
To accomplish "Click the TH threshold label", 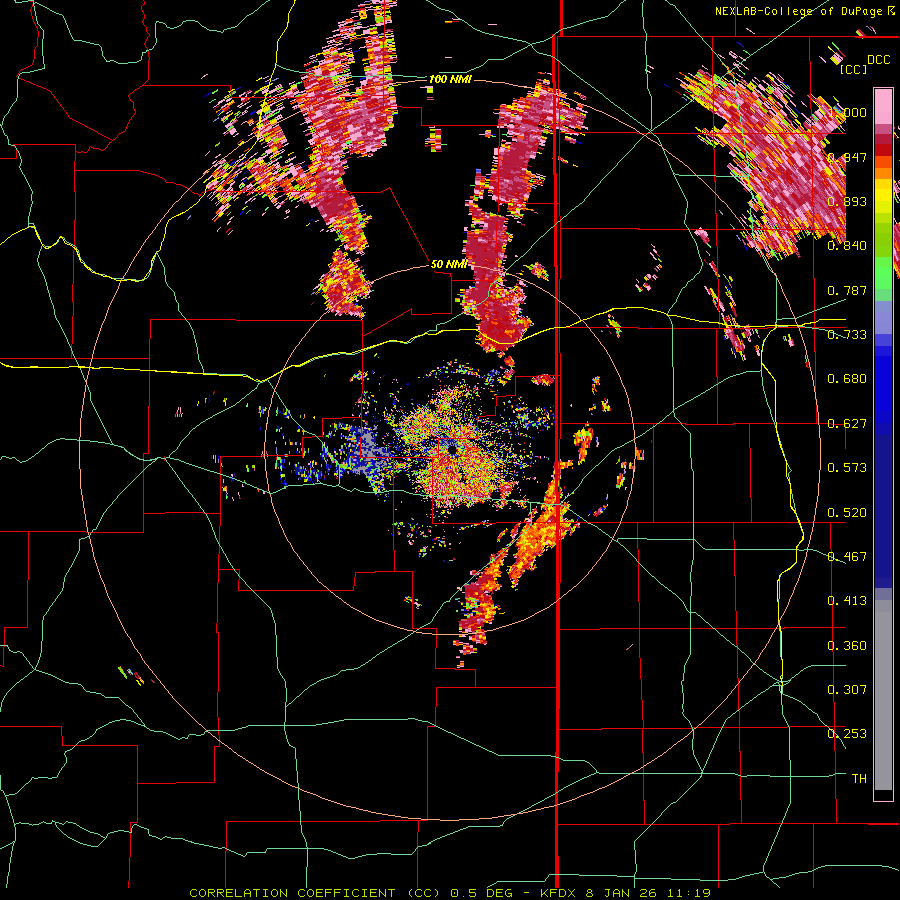I will 859,778.
